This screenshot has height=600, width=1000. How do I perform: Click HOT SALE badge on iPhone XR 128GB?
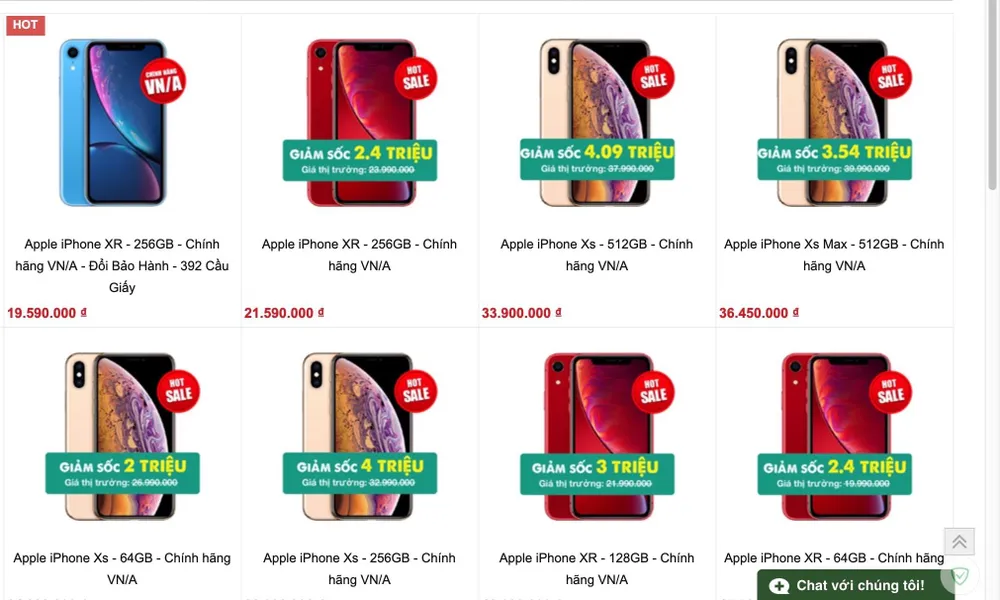[653, 392]
